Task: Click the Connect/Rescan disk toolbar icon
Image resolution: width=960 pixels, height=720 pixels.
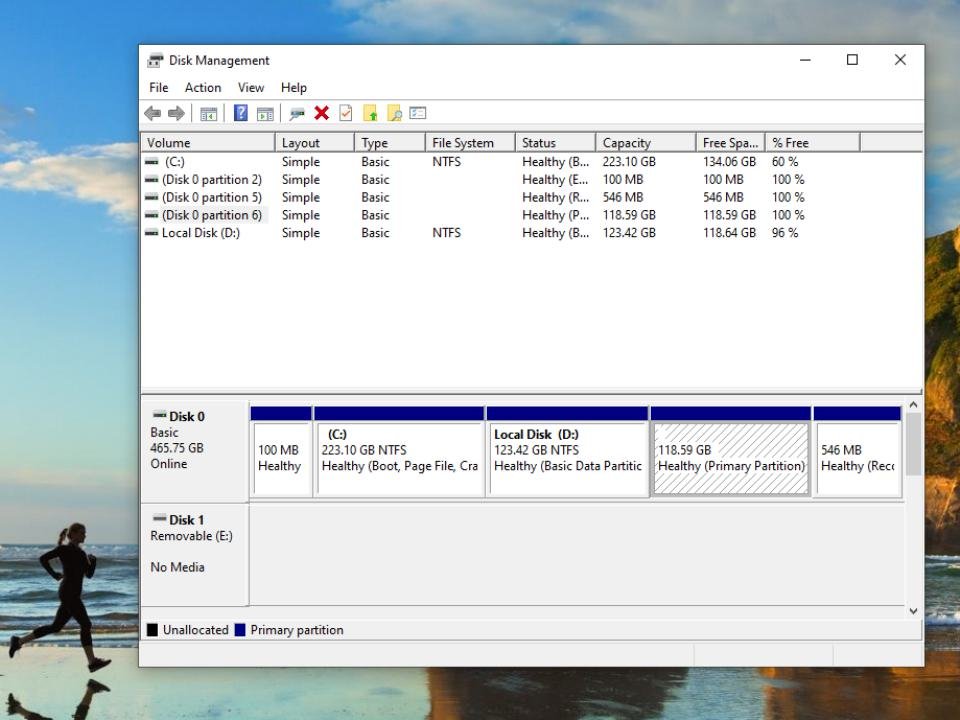Action: coord(297,114)
